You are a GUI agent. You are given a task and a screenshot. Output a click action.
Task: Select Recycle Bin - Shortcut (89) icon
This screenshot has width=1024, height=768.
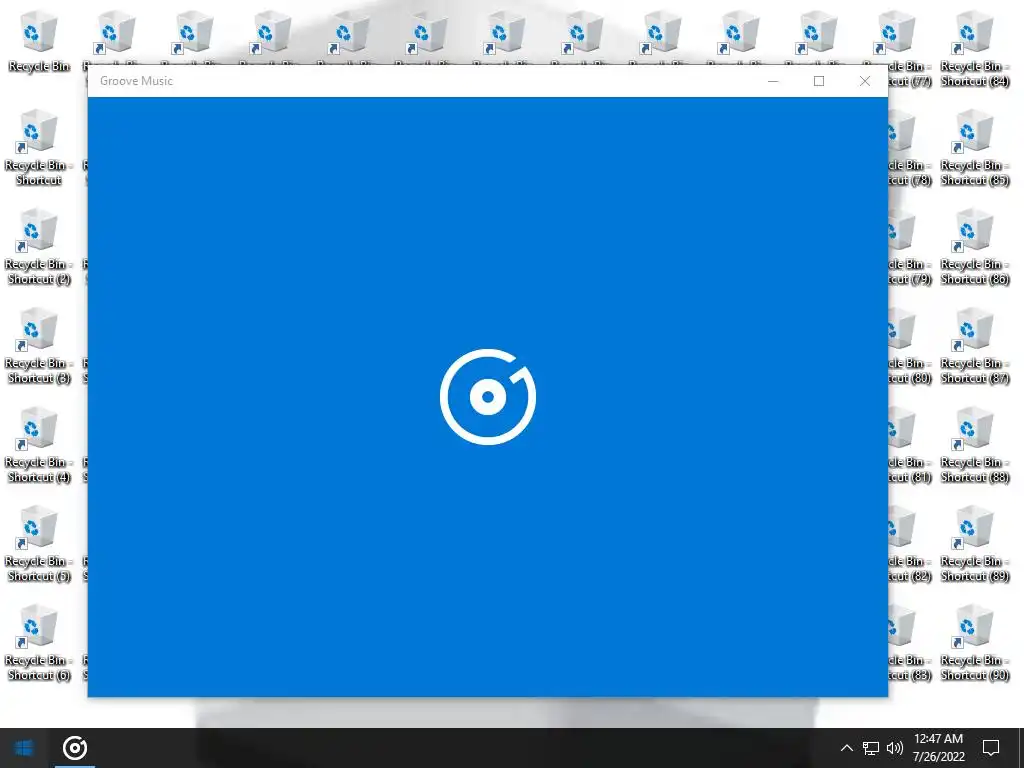974,545
